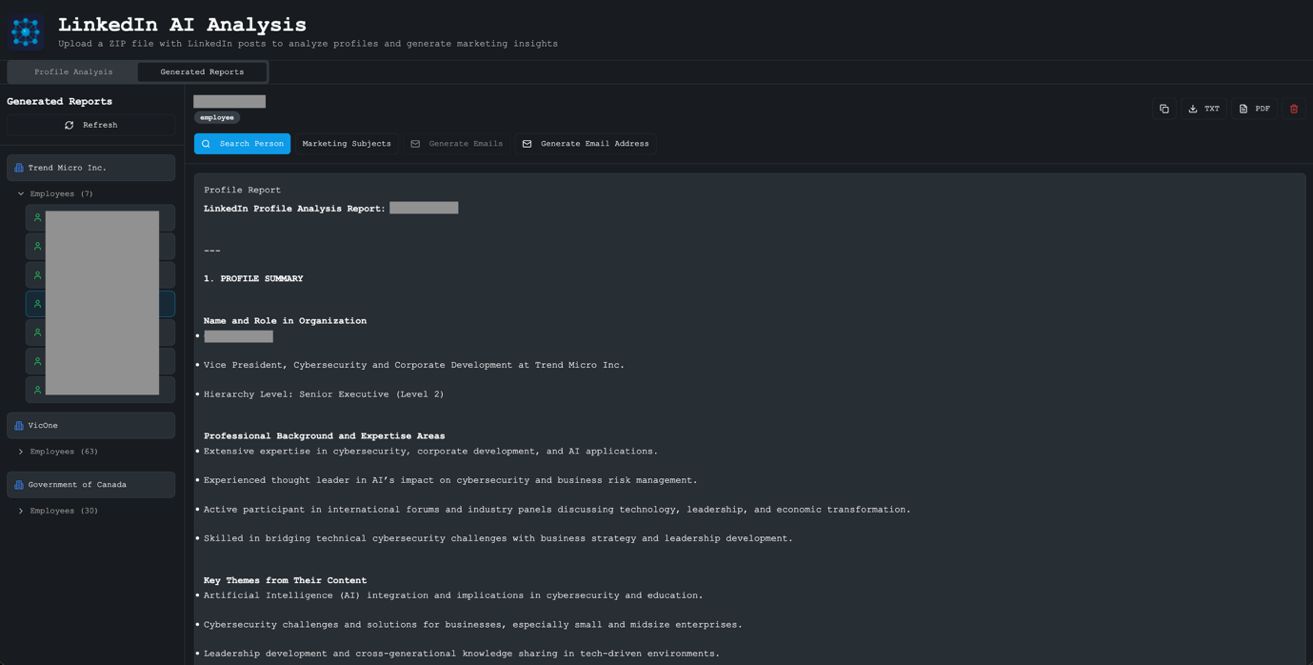Open the Marketing Subjects section
The width and height of the screenshot is (1313, 665).
tap(346, 144)
